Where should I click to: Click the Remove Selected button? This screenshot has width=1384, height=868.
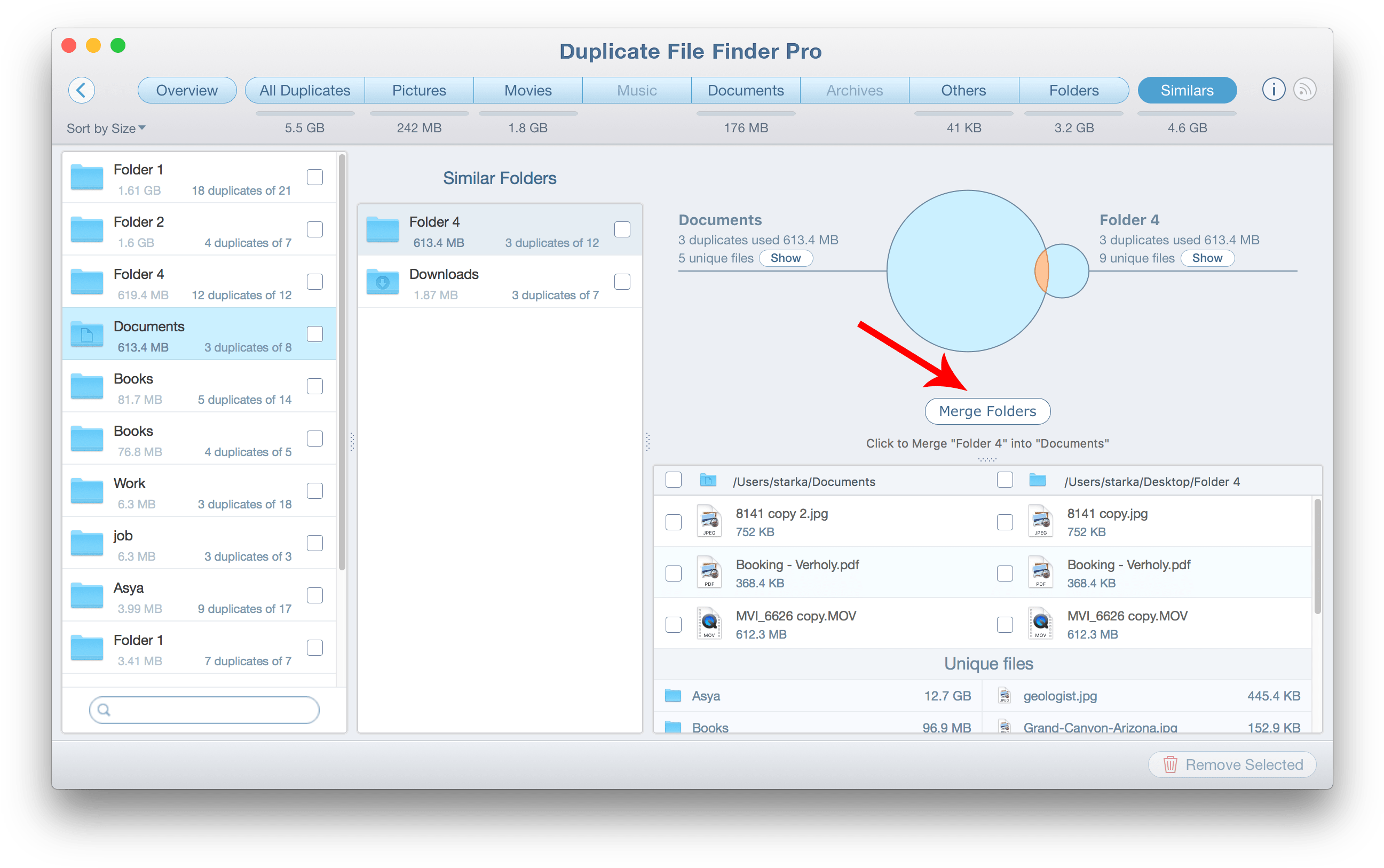[1232, 765]
